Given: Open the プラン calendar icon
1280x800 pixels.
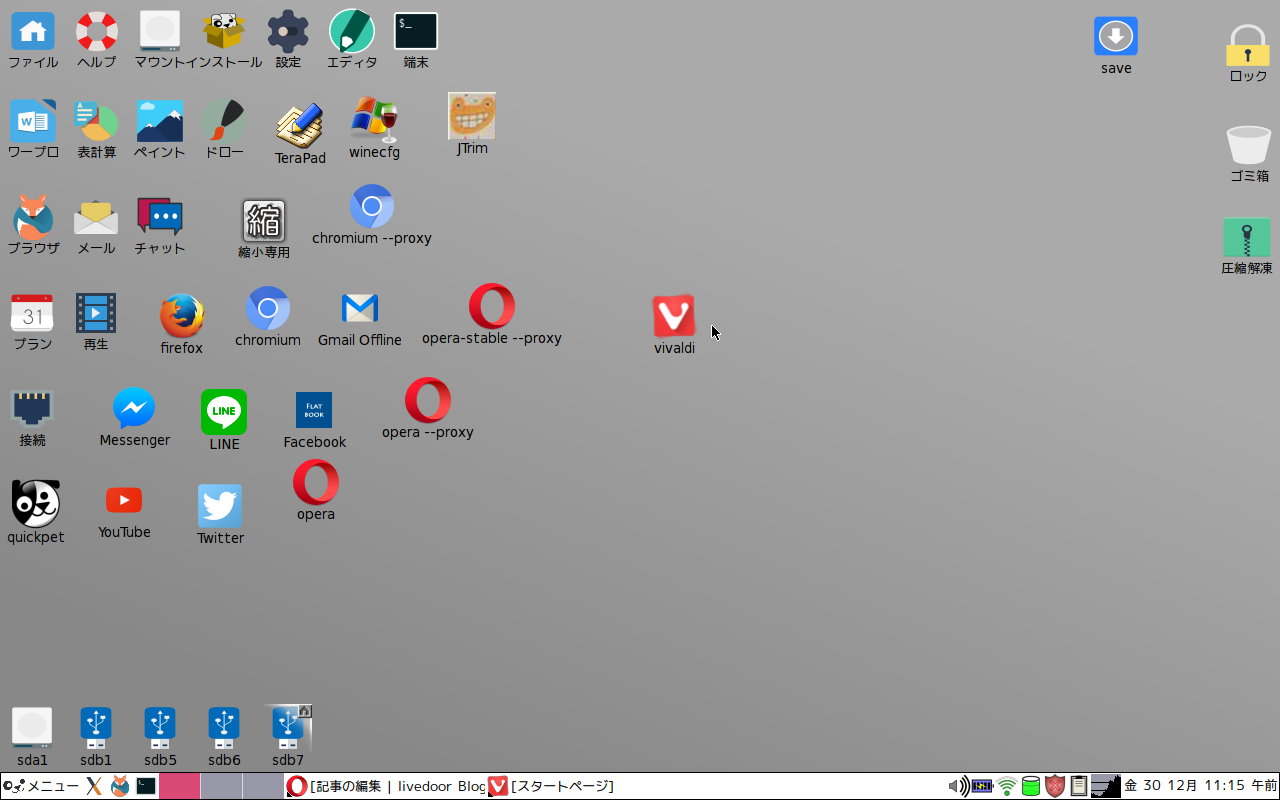Looking at the screenshot, I should point(33,313).
